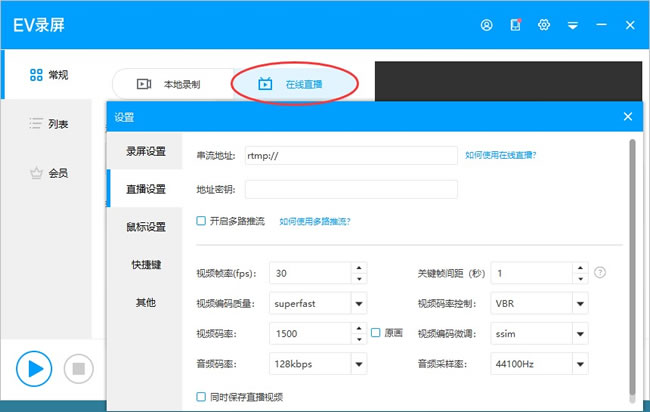650x412 pixels.
Task: Select the 在线直播 mode button
Action: pyautogui.click(x=294, y=84)
